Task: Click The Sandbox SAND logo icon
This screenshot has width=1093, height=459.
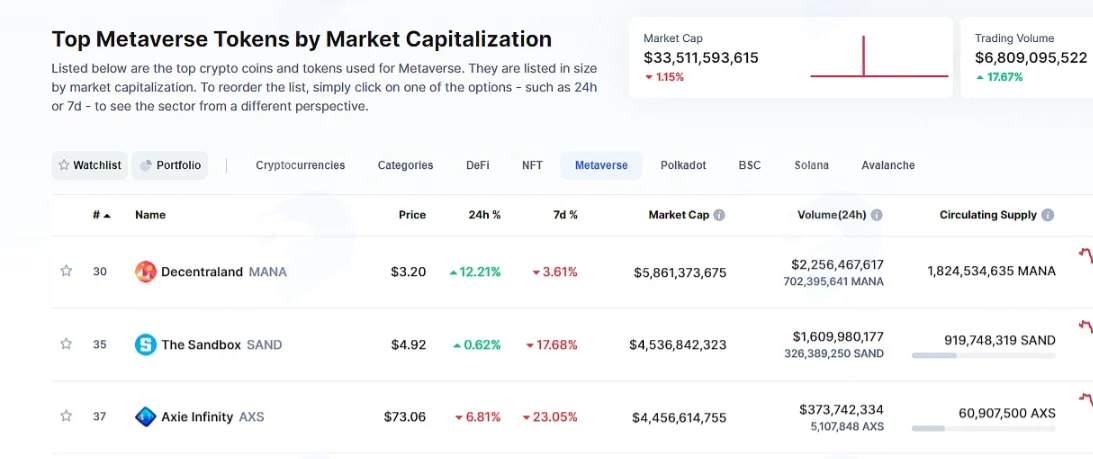Action: coord(145,345)
